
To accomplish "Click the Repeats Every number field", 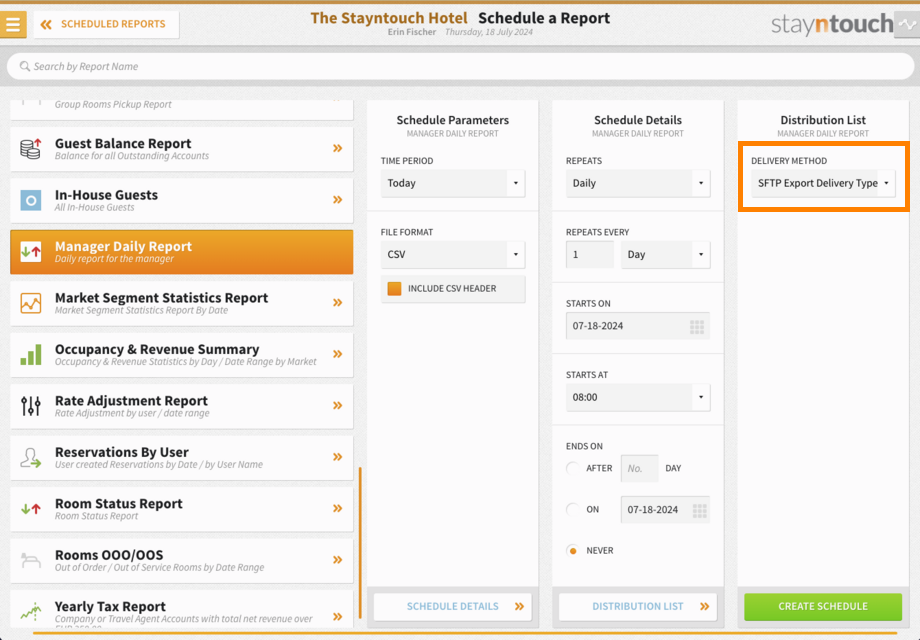I will 590,255.
